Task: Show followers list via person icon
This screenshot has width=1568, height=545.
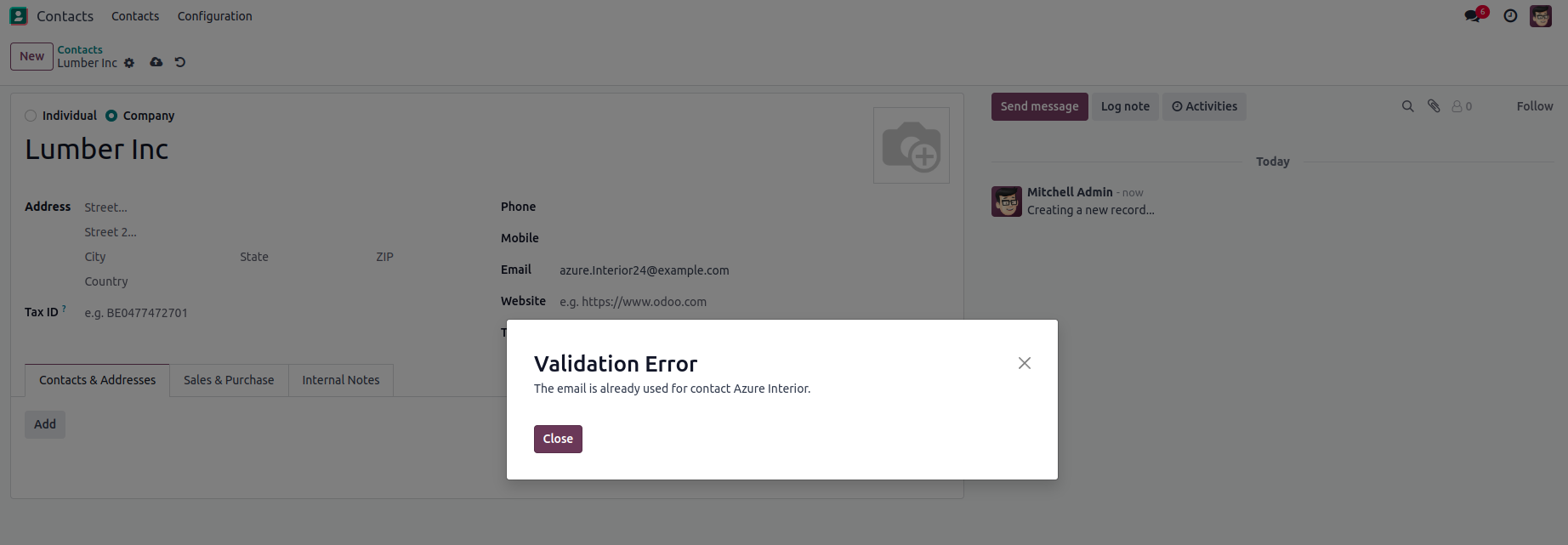Action: coord(1461,106)
